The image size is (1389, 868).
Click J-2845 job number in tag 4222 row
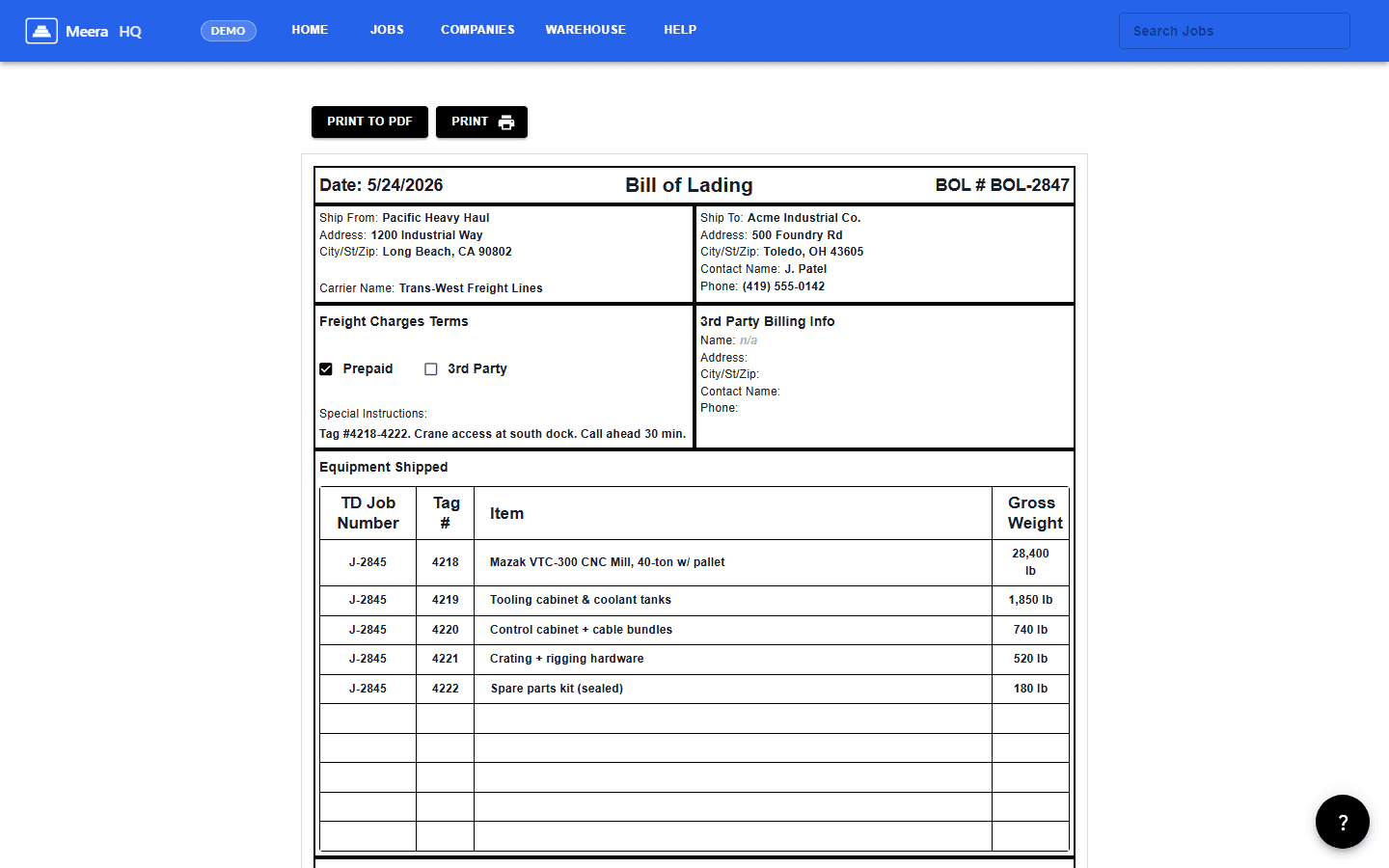368,689
